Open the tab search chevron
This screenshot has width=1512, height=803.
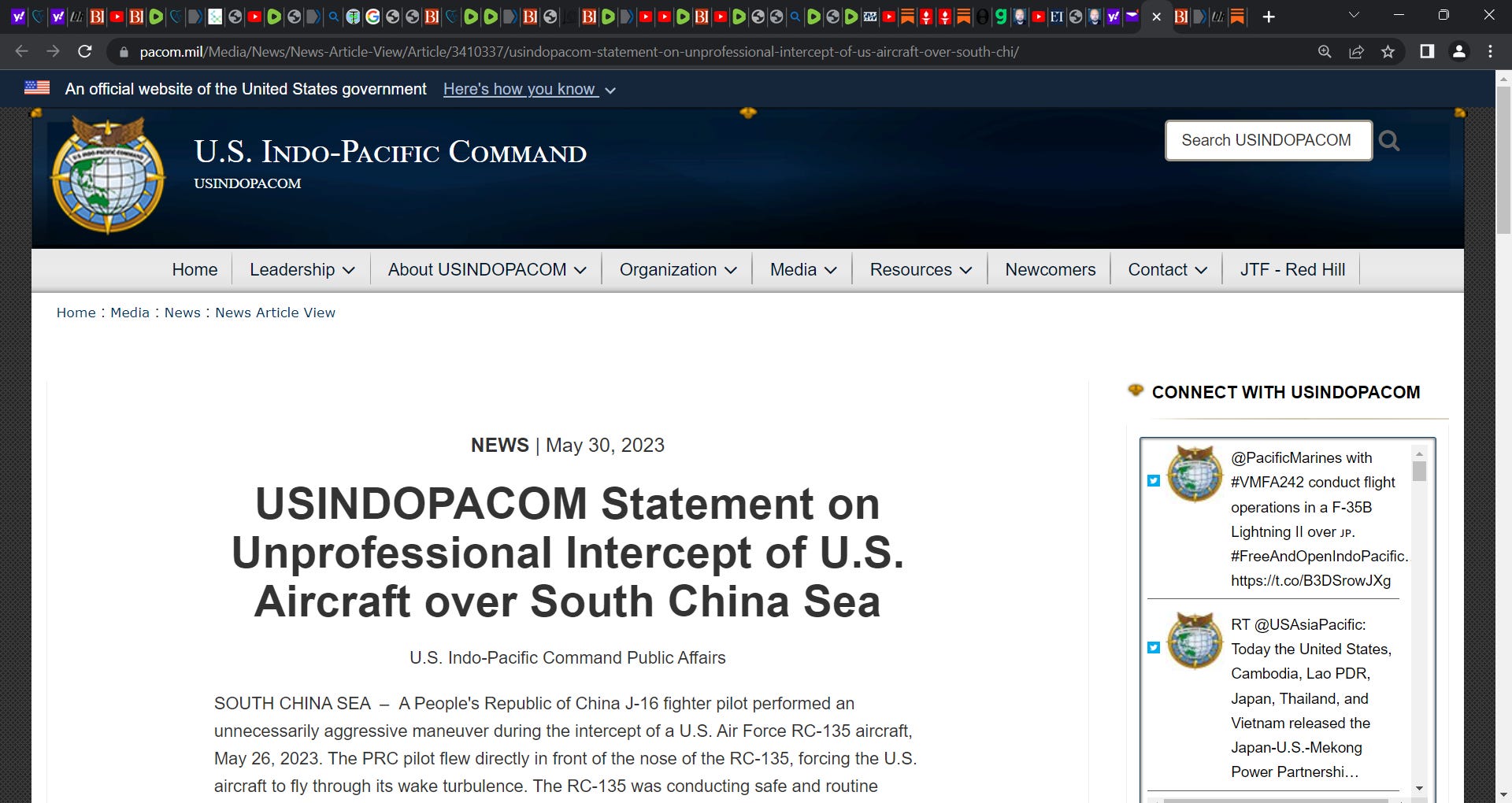(x=1354, y=15)
